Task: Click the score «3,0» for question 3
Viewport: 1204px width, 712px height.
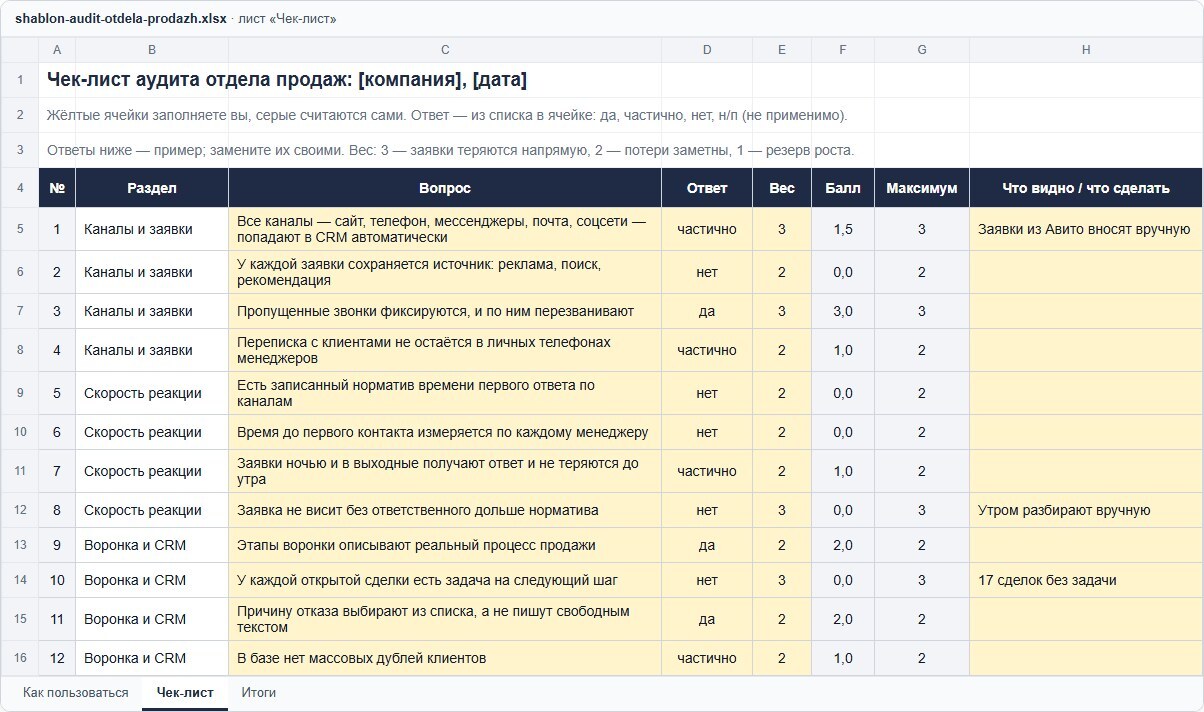Action: [843, 311]
